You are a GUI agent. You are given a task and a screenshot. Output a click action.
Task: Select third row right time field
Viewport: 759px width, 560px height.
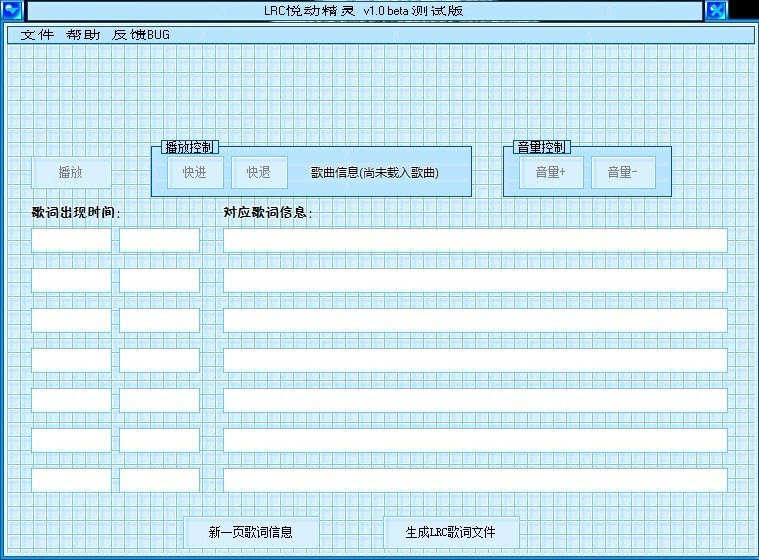(159, 320)
